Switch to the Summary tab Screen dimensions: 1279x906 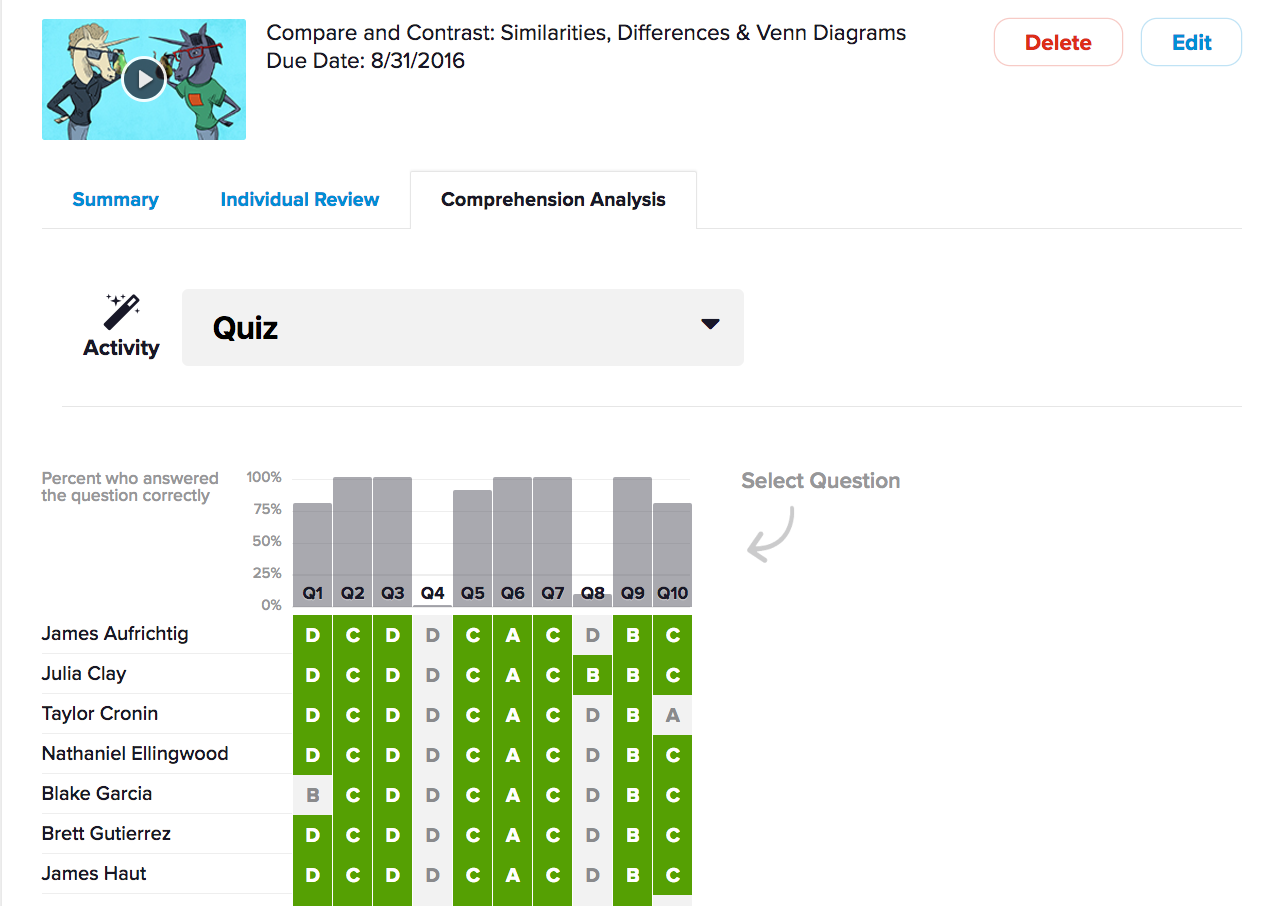115,200
